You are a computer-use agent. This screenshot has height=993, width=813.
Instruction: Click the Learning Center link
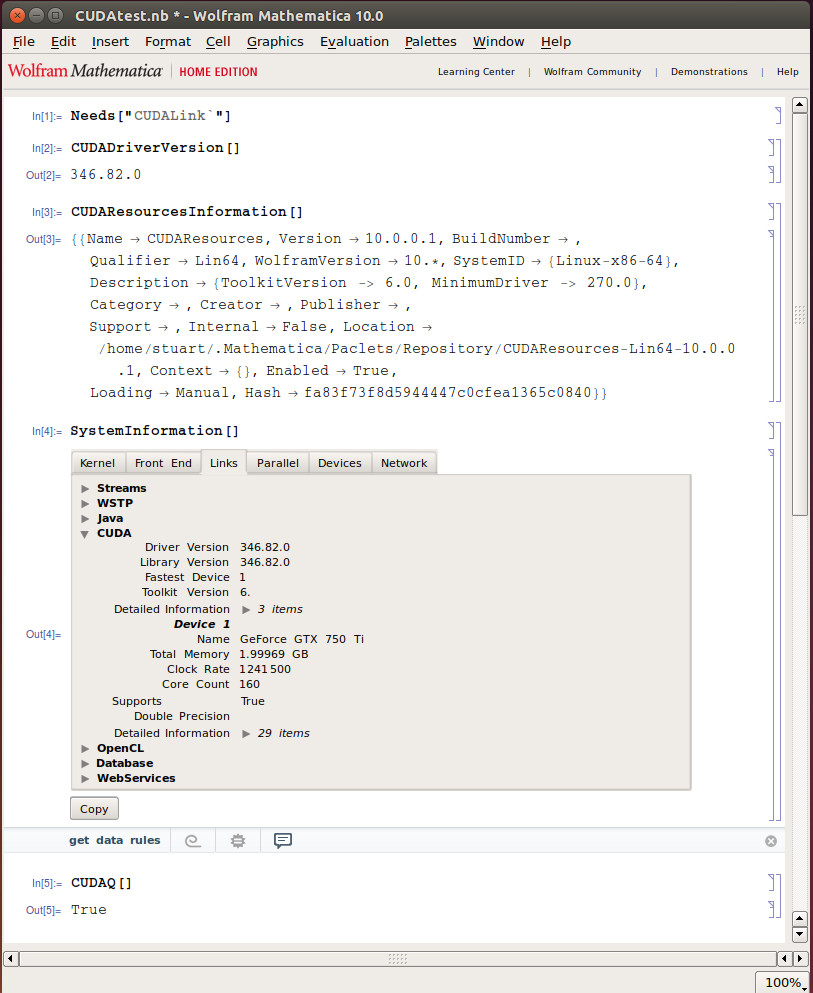coord(476,72)
